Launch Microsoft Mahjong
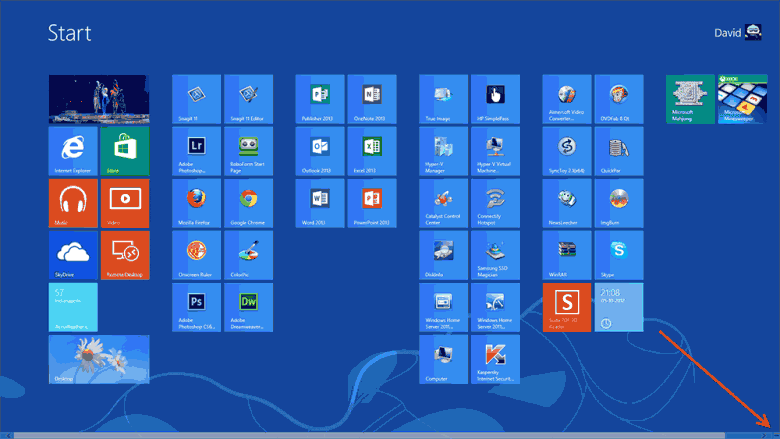Screen dimensions: 780x439 click(690, 99)
